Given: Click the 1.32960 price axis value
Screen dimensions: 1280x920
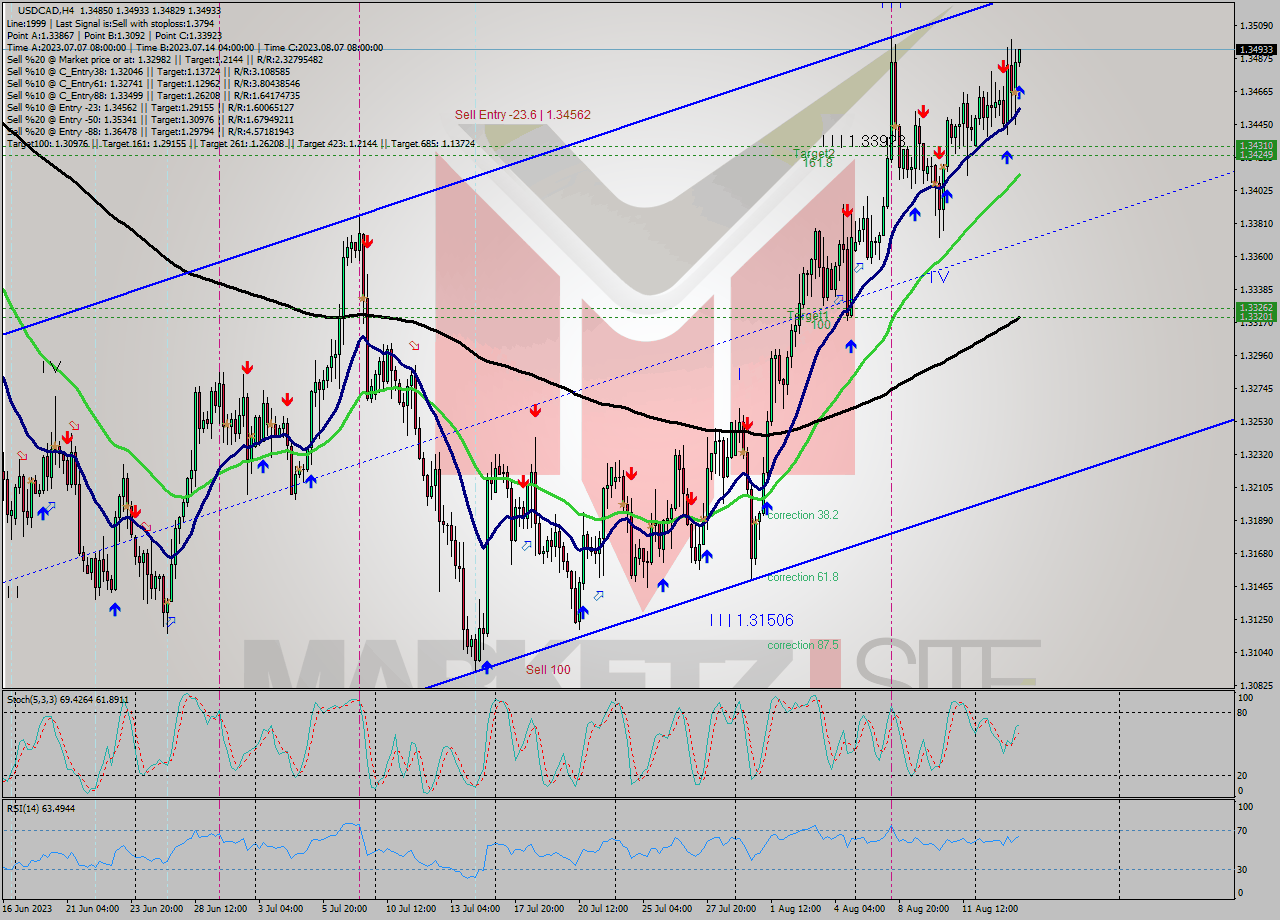Looking at the screenshot, I should [x=1255, y=355].
